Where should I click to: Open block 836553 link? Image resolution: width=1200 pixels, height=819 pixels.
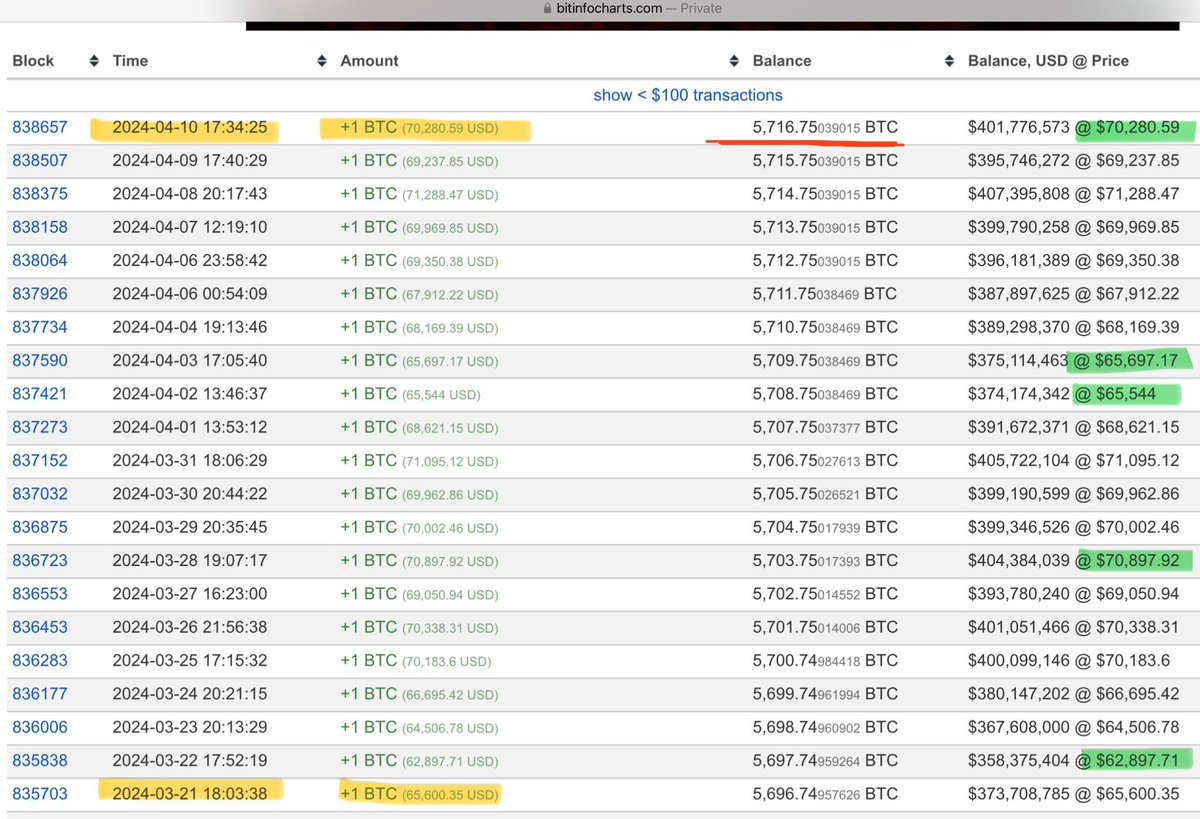pos(40,594)
